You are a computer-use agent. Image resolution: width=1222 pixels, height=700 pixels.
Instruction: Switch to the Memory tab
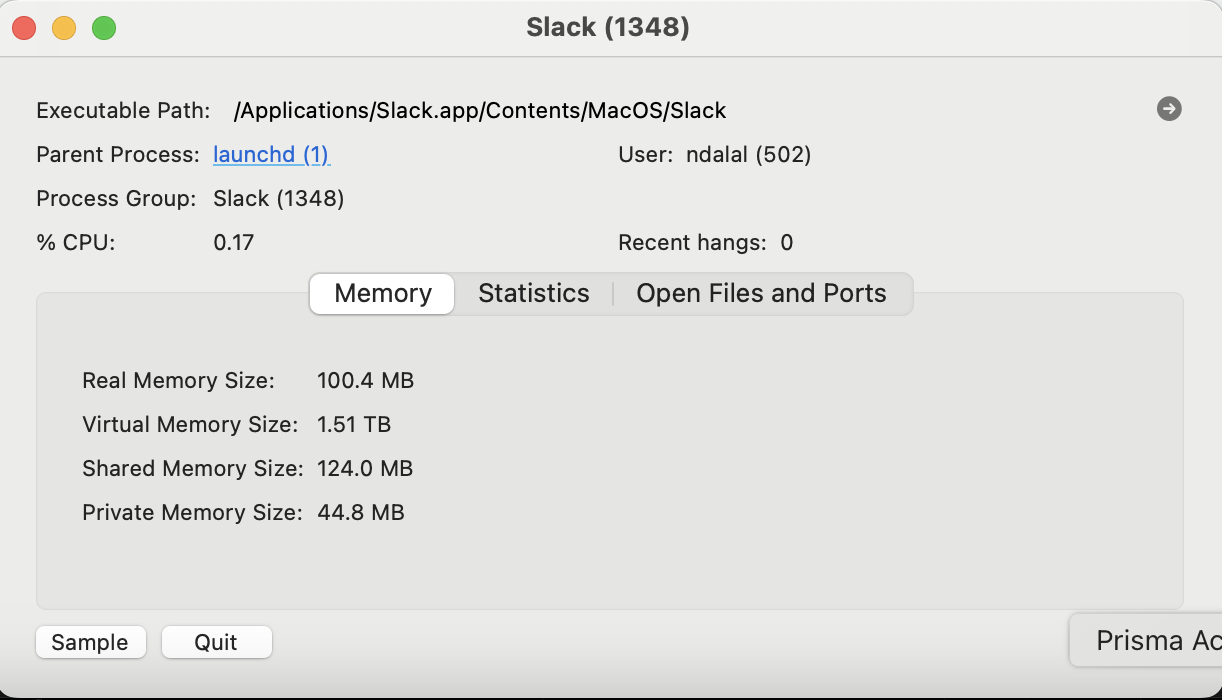pyautogui.click(x=383, y=294)
